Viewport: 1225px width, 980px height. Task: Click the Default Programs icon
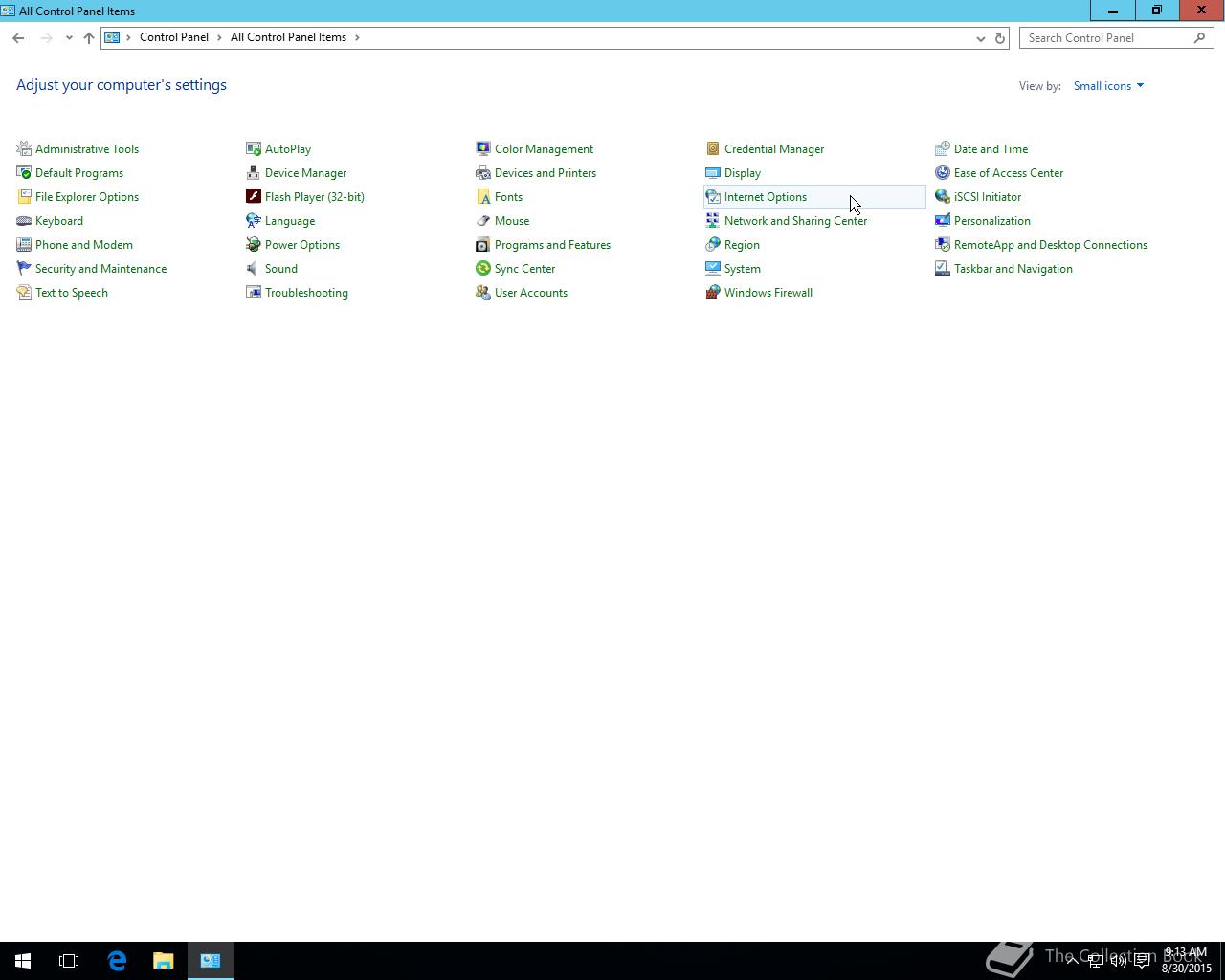[x=24, y=172]
